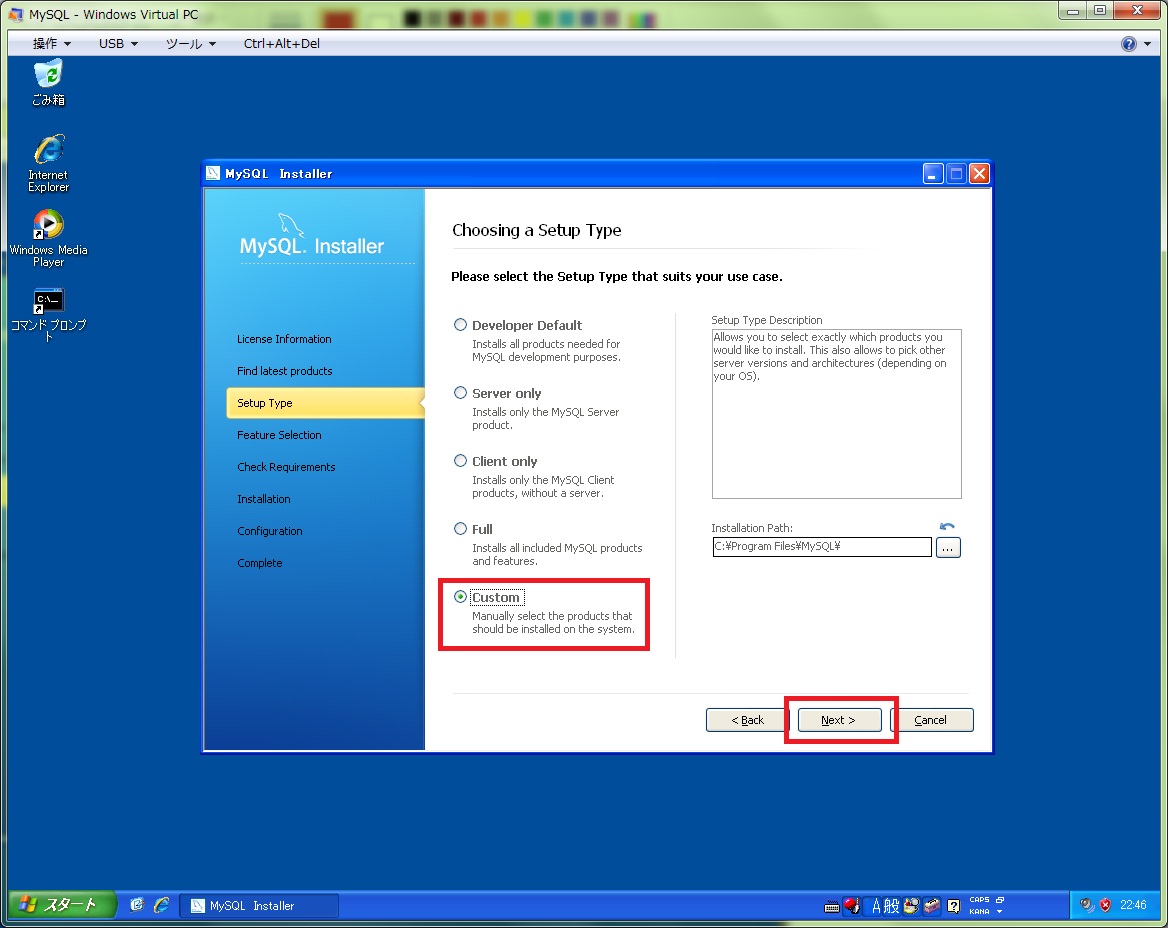Open the language bar options arrow
1168x928 pixels.
click(1000, 912)
